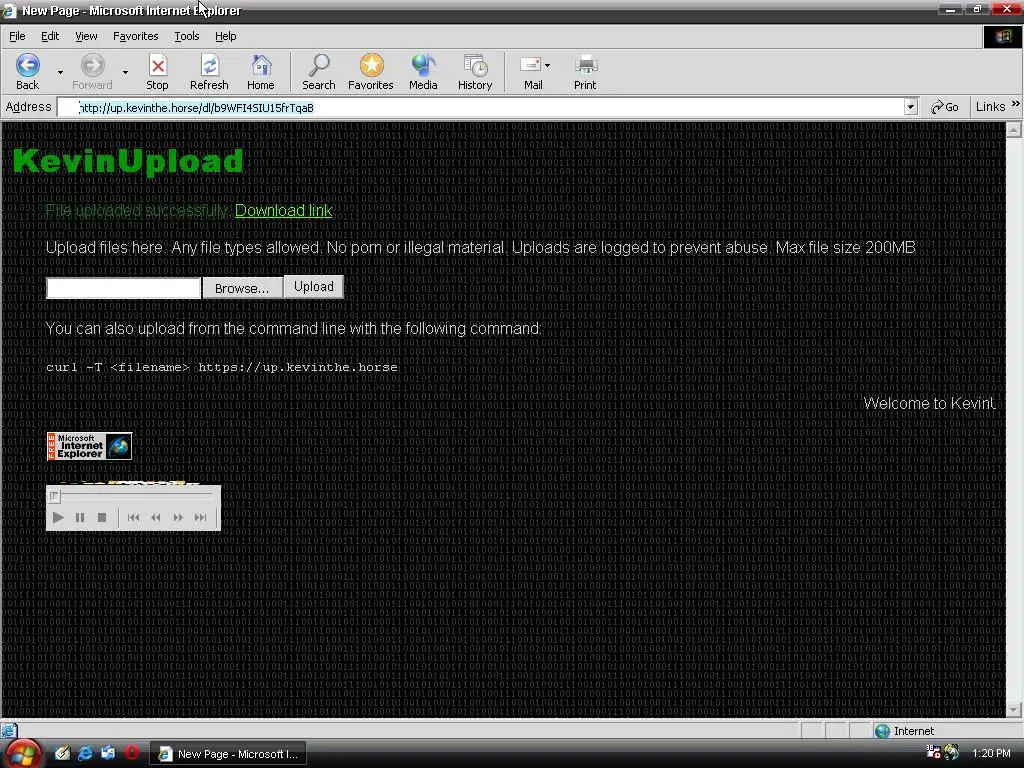Open the Tools menu
Image resolution: width=1024 pixels, height=768 pixels.
(186, 36)
